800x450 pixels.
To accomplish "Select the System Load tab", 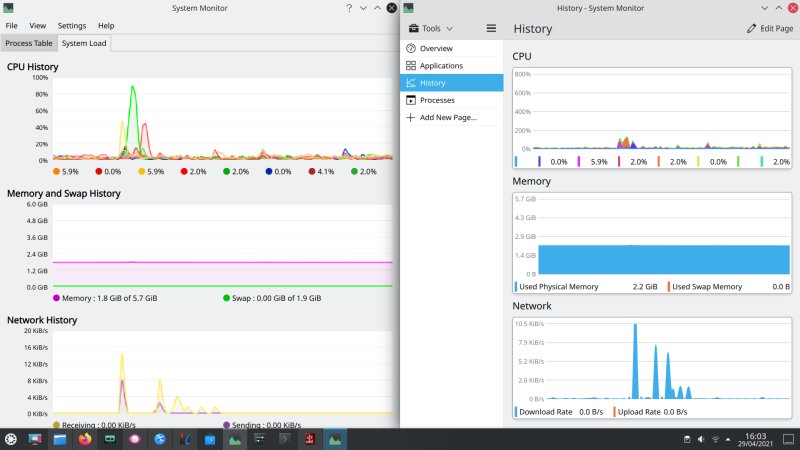I will 84,43.
